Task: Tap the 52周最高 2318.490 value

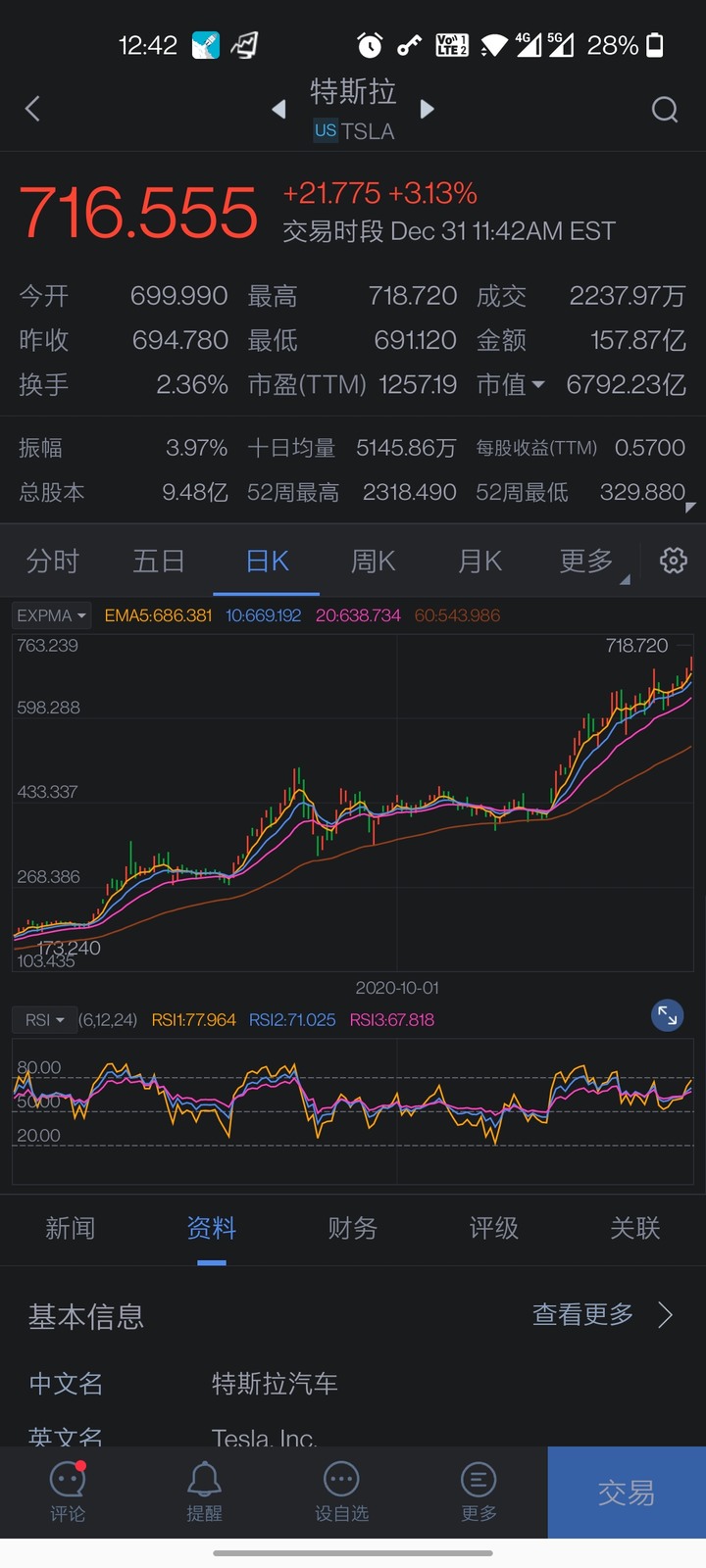Action: pos(410,492)
